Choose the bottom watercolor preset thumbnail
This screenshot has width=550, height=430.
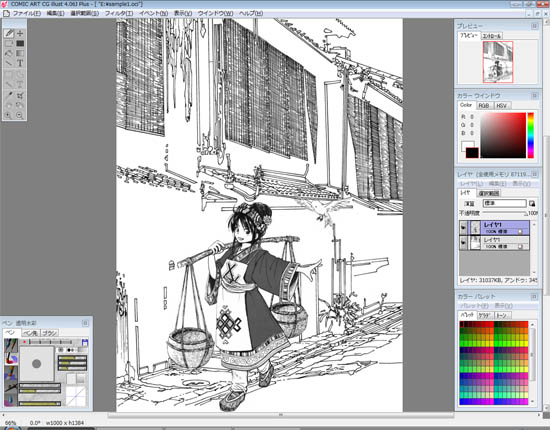coord(11,400)
